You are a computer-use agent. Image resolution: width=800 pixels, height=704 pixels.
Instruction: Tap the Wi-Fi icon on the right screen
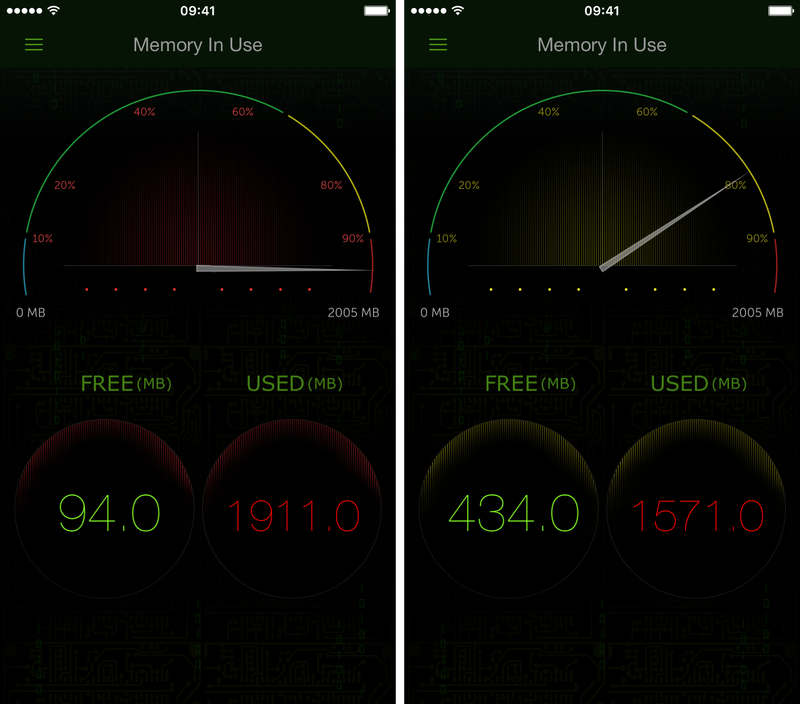[x=458, y=11]
